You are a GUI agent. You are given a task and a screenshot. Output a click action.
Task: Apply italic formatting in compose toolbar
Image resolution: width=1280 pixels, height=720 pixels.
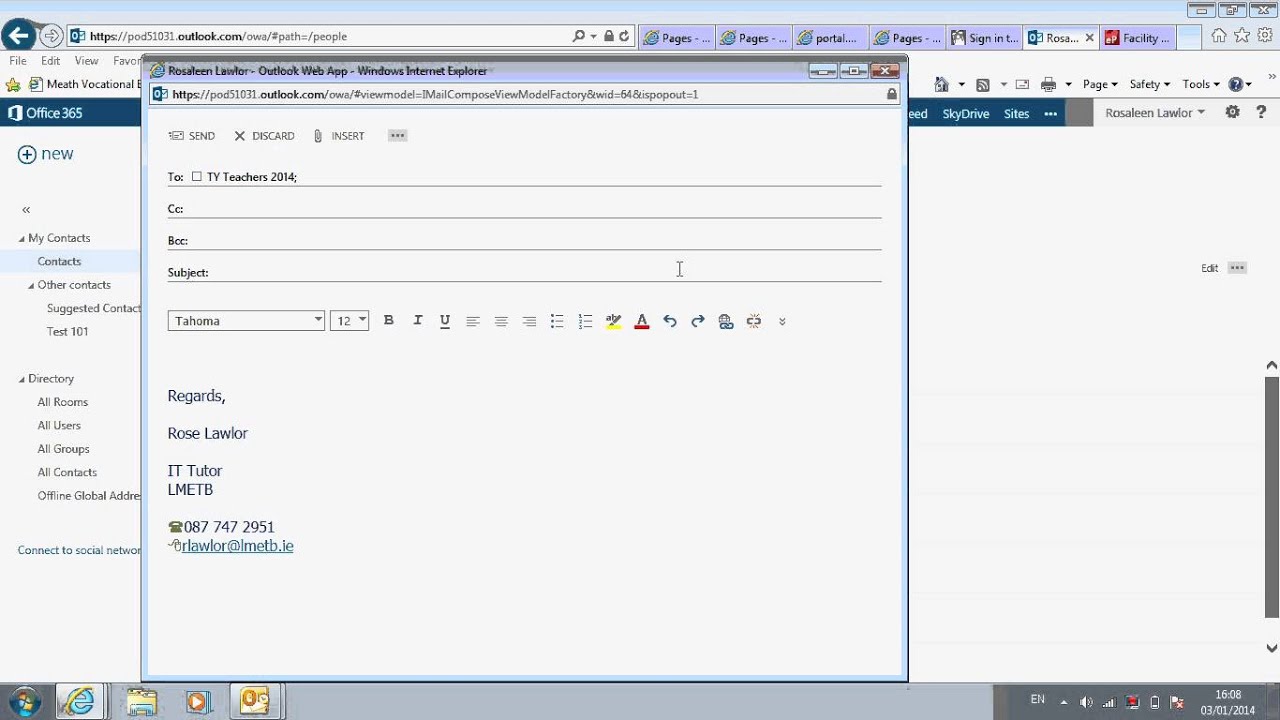[x=418, y=320]
